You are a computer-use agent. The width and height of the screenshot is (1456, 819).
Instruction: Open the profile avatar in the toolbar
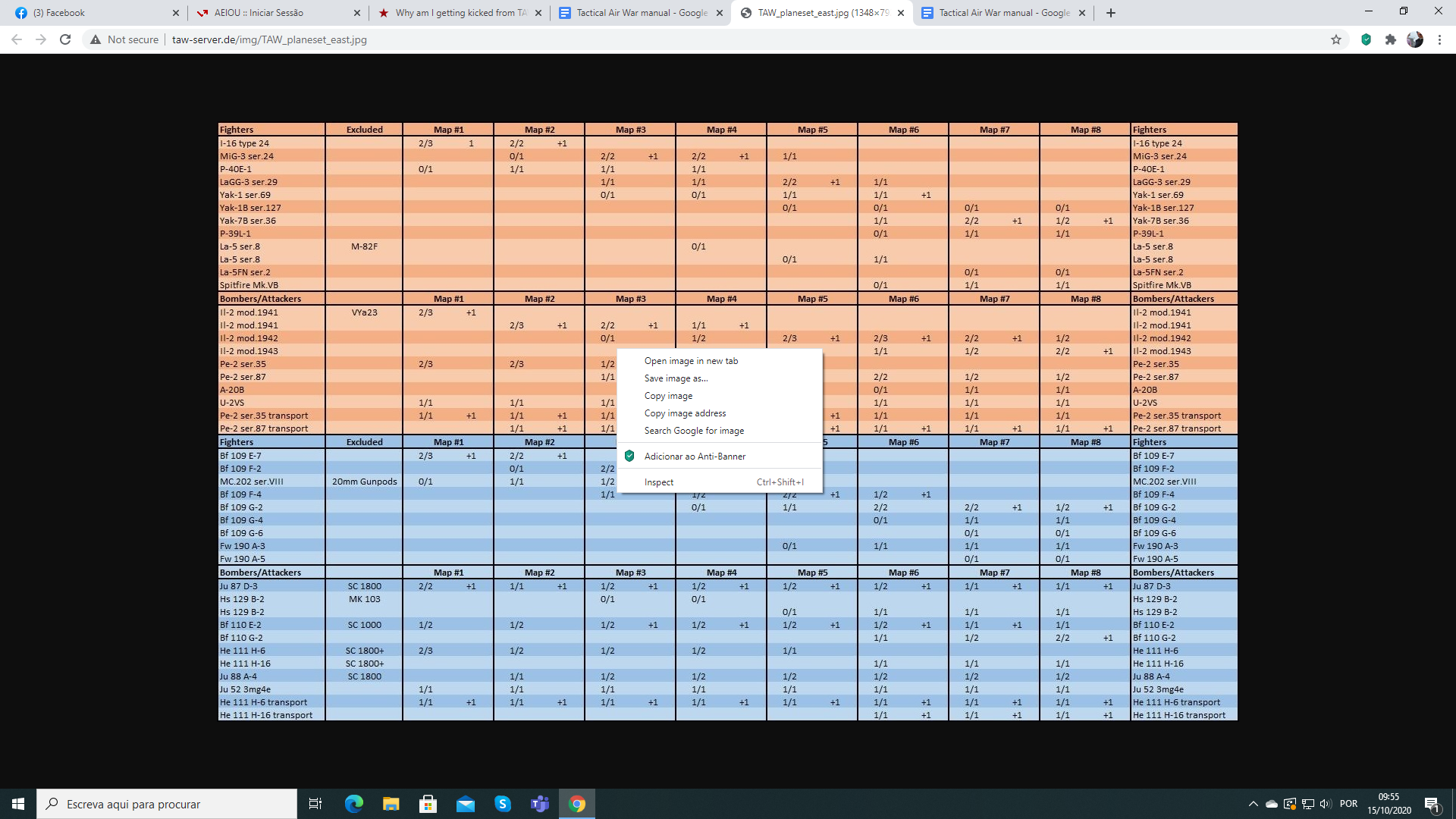1415,39
